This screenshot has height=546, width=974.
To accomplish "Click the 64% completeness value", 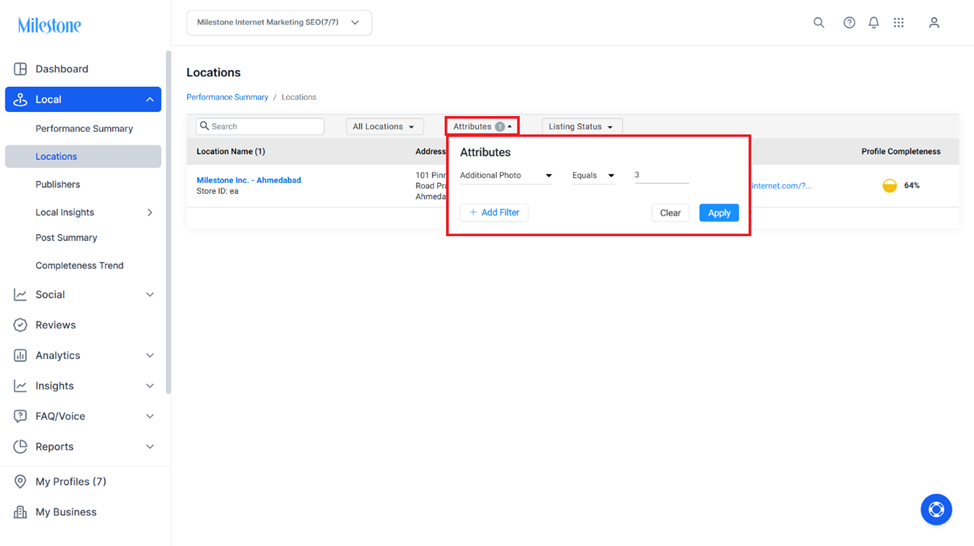I will (x=911, y=186).
